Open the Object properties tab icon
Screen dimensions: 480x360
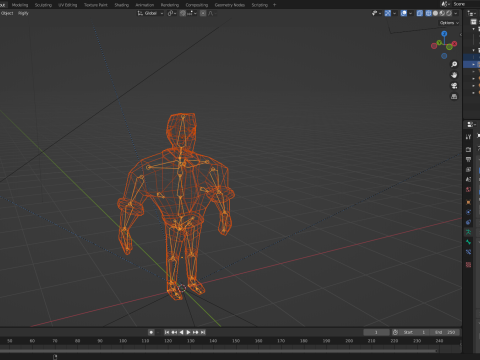point(468,202)
